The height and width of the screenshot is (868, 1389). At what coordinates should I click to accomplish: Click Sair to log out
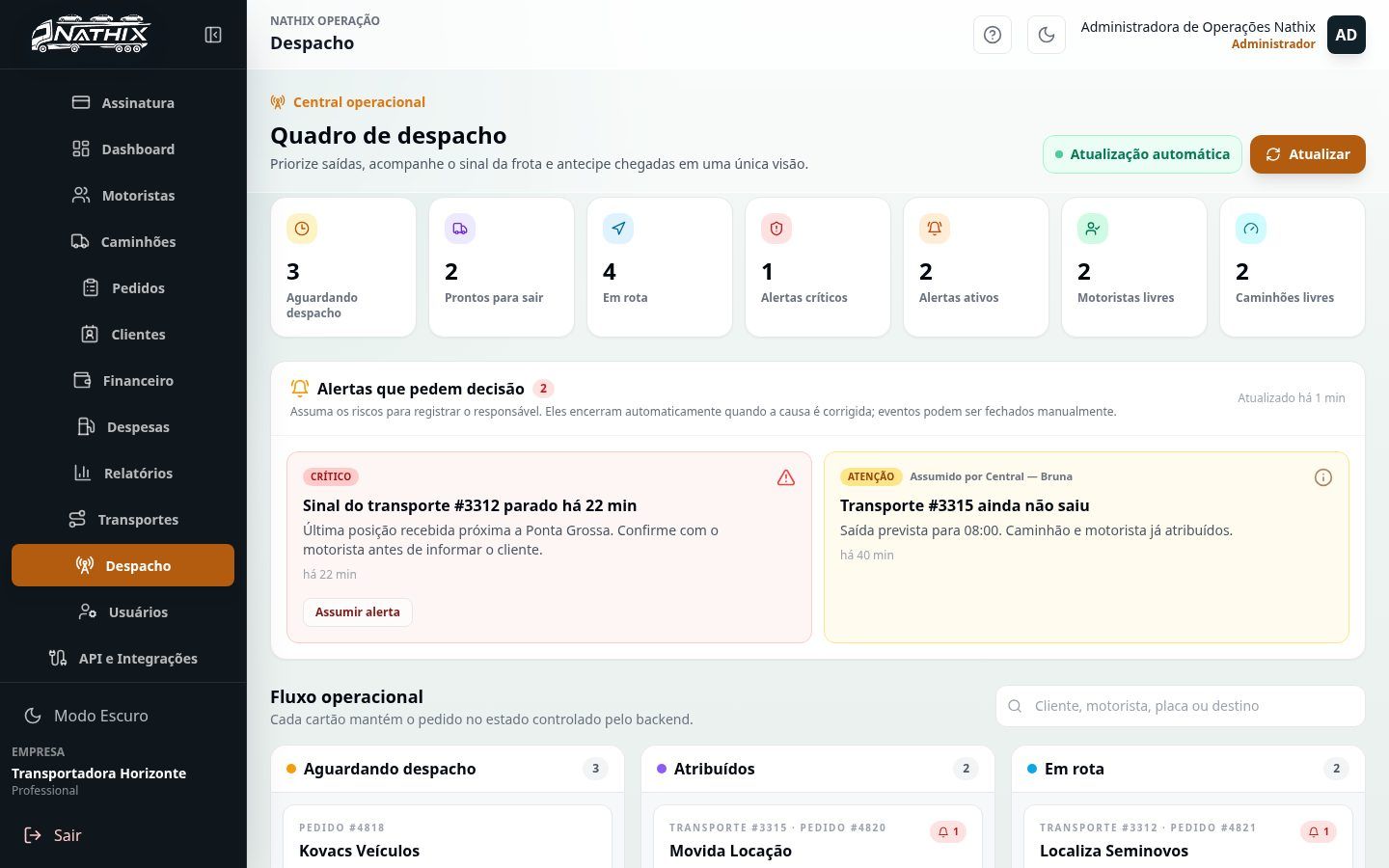[123, 835]
